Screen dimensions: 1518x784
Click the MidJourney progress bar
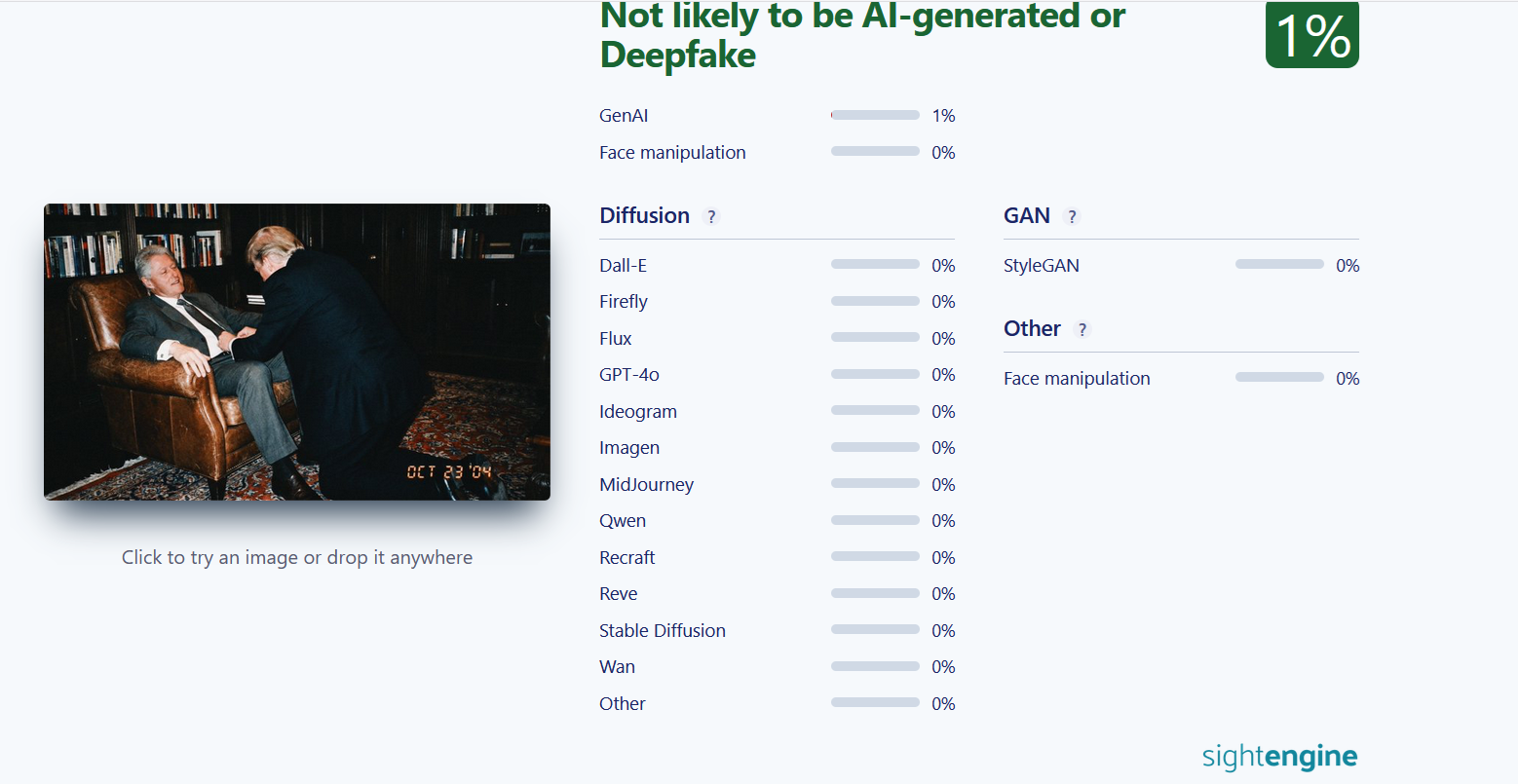[x=875, y=484]
